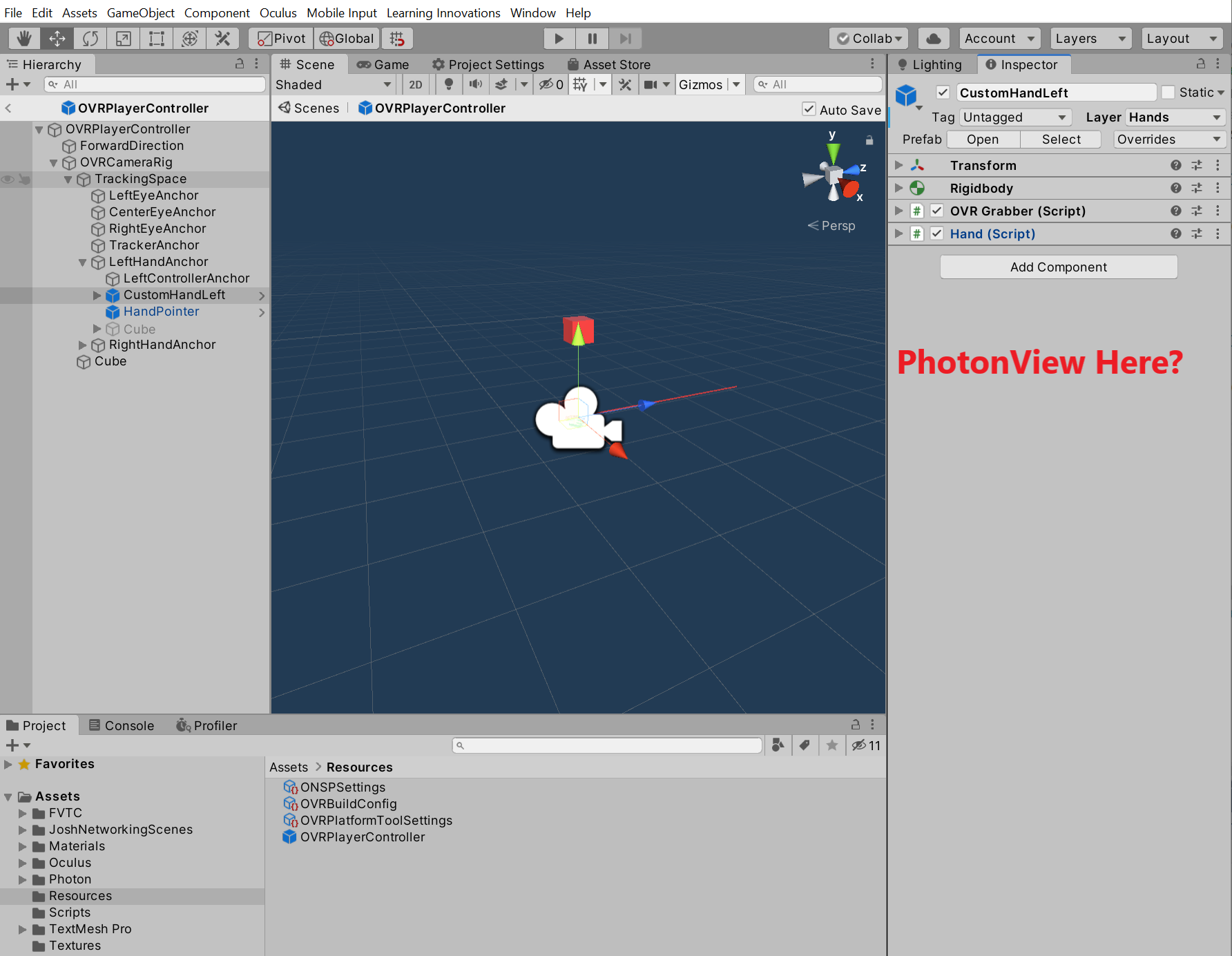Disable Hand script checkbox
The height and width of the screenshot is (956, 1232).
[x=937, y=233]
